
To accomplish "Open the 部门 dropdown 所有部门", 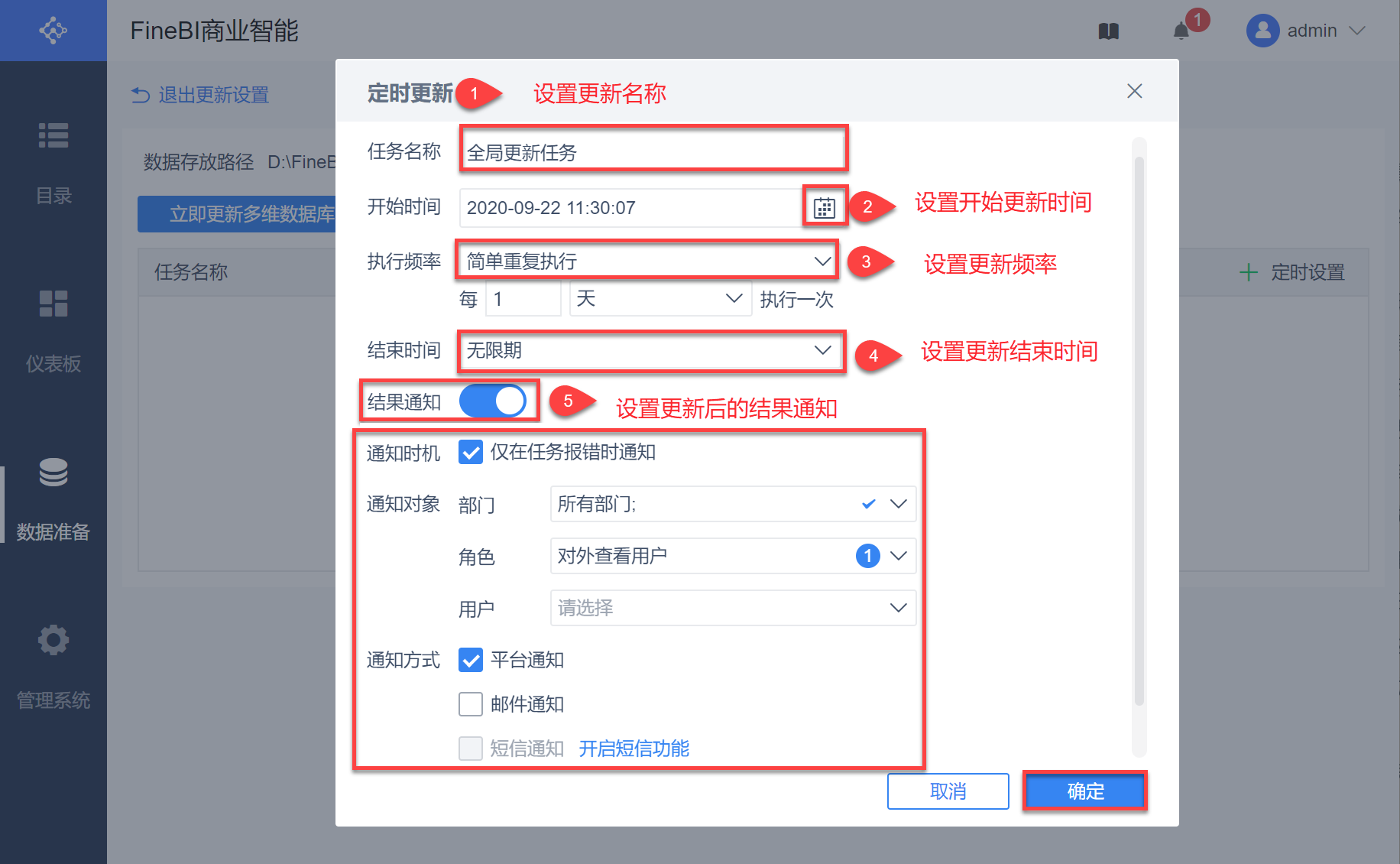I will point(733,504).
